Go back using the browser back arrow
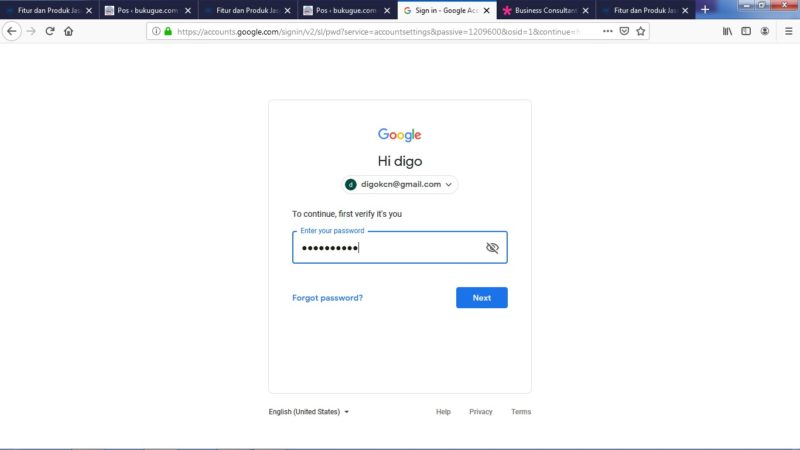The image size is (800, 450). click(x=12, y=31)
